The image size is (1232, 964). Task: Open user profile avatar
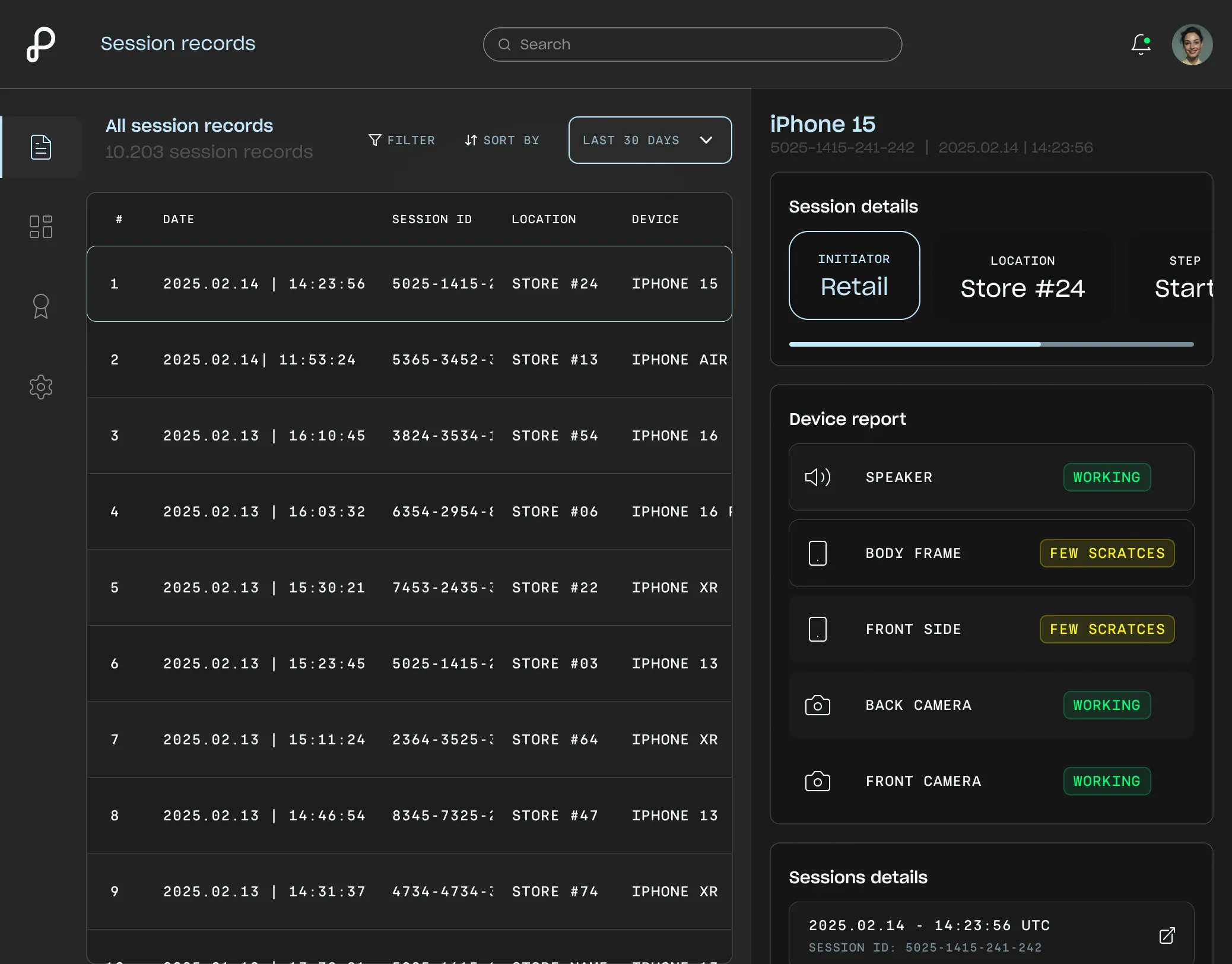tap(1192, 45)
